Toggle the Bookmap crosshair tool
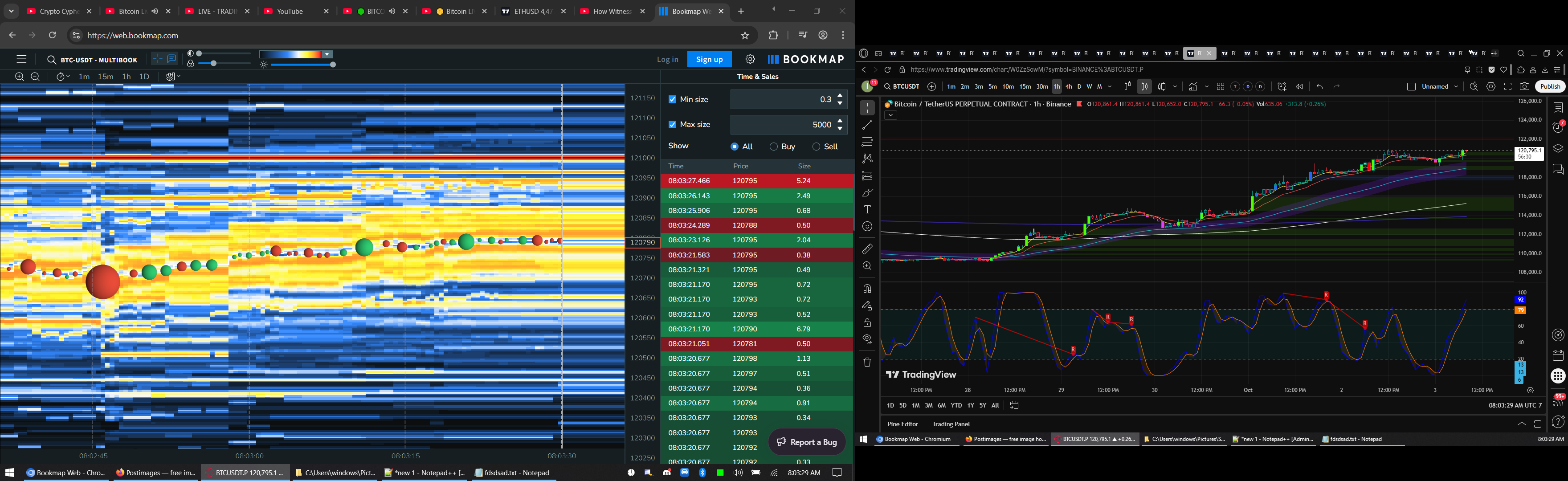This screenshot has width=1568, height=481. 157,58
